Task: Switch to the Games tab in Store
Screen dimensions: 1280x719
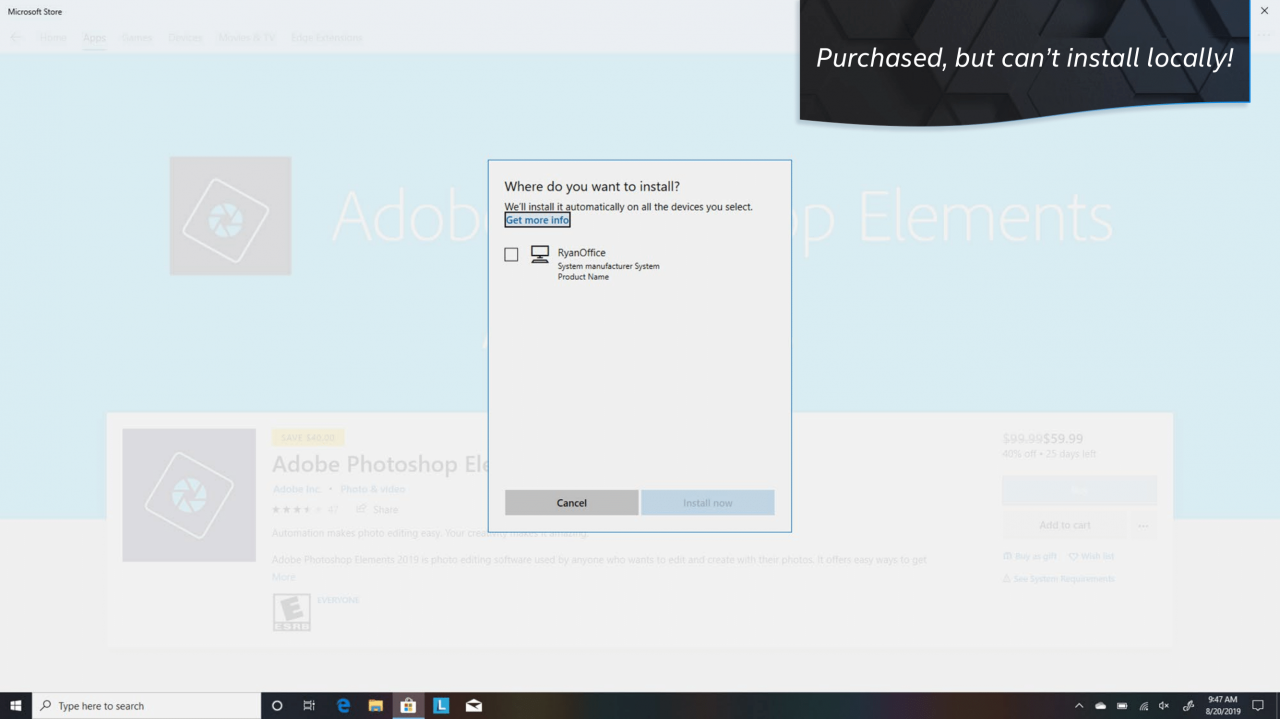Action: point(137,38)
